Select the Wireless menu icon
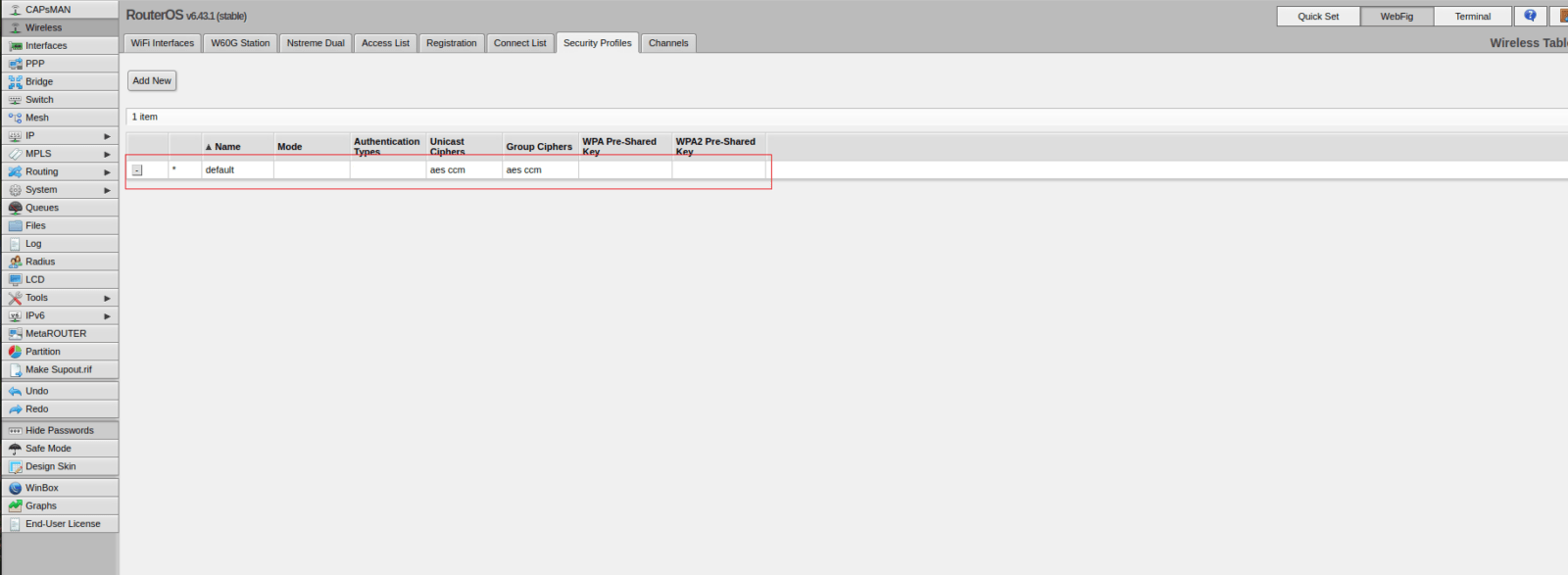 point(15,27)
